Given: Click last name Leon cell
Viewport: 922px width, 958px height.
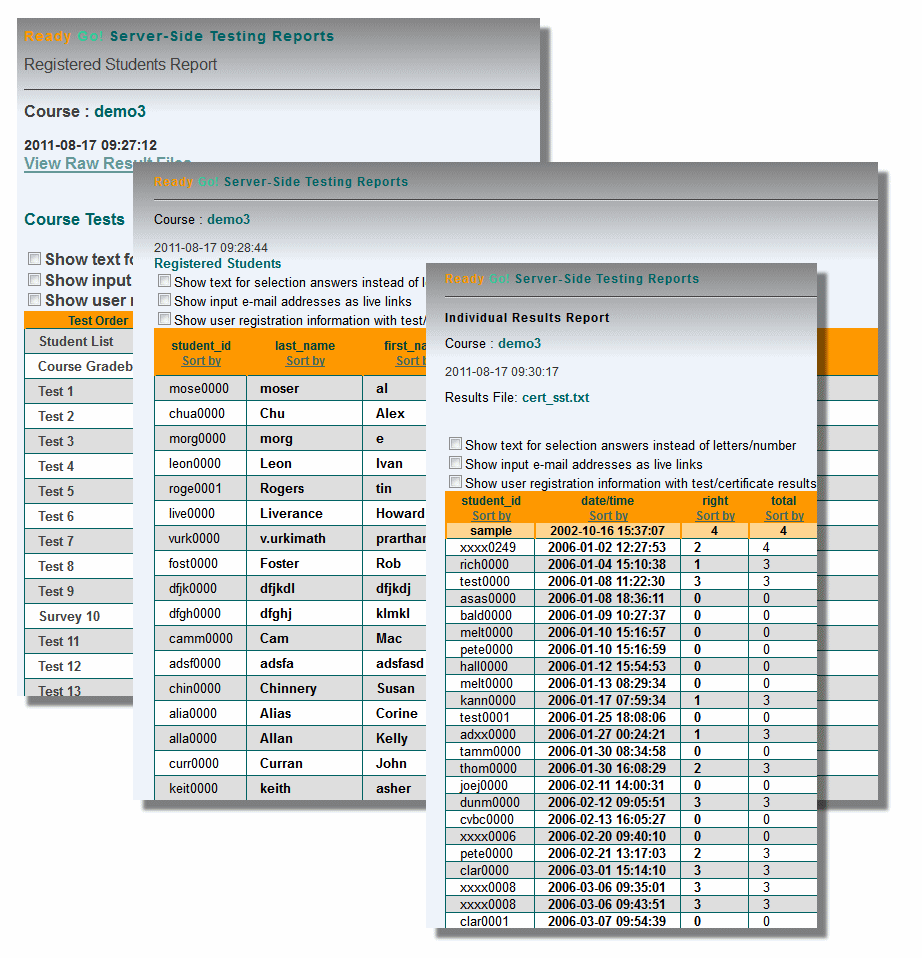Looking at the screenshot, I should pos(276,464).
